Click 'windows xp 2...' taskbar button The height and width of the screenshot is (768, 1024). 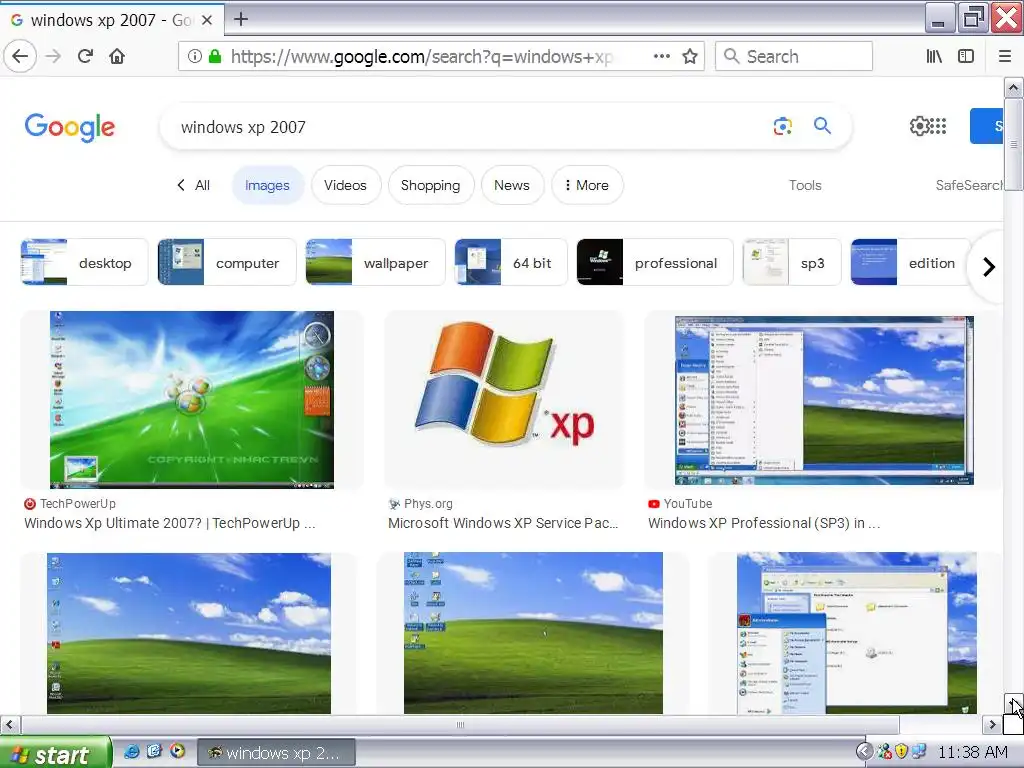pos(276,753)
